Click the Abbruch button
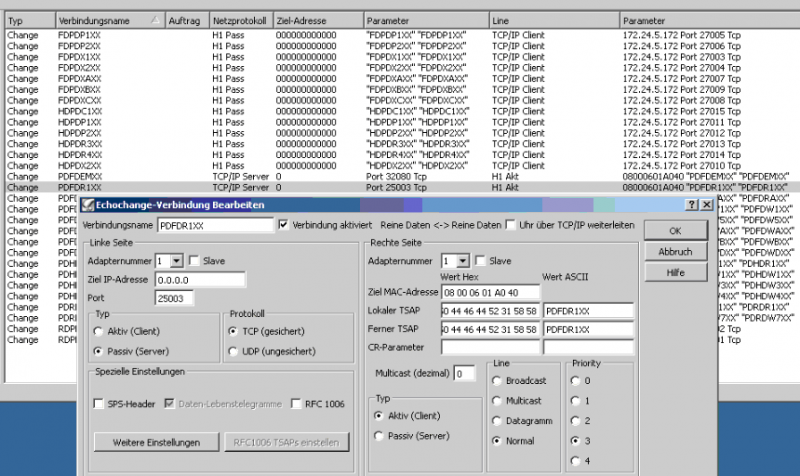The height and width of the screenshot is (476, 800). (675, 251)
